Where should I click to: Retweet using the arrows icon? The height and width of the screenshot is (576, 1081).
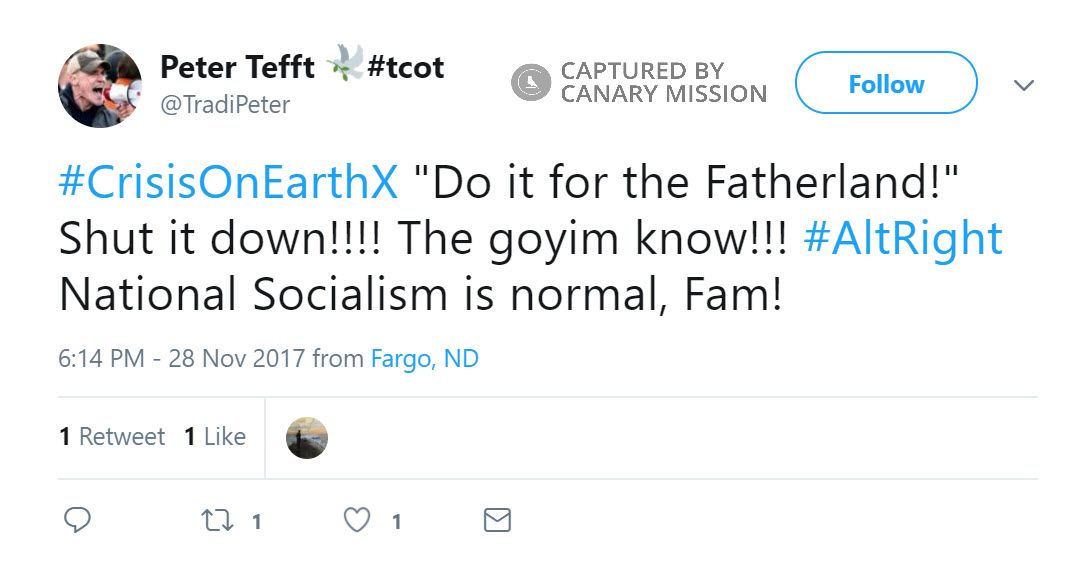point(216,520)
